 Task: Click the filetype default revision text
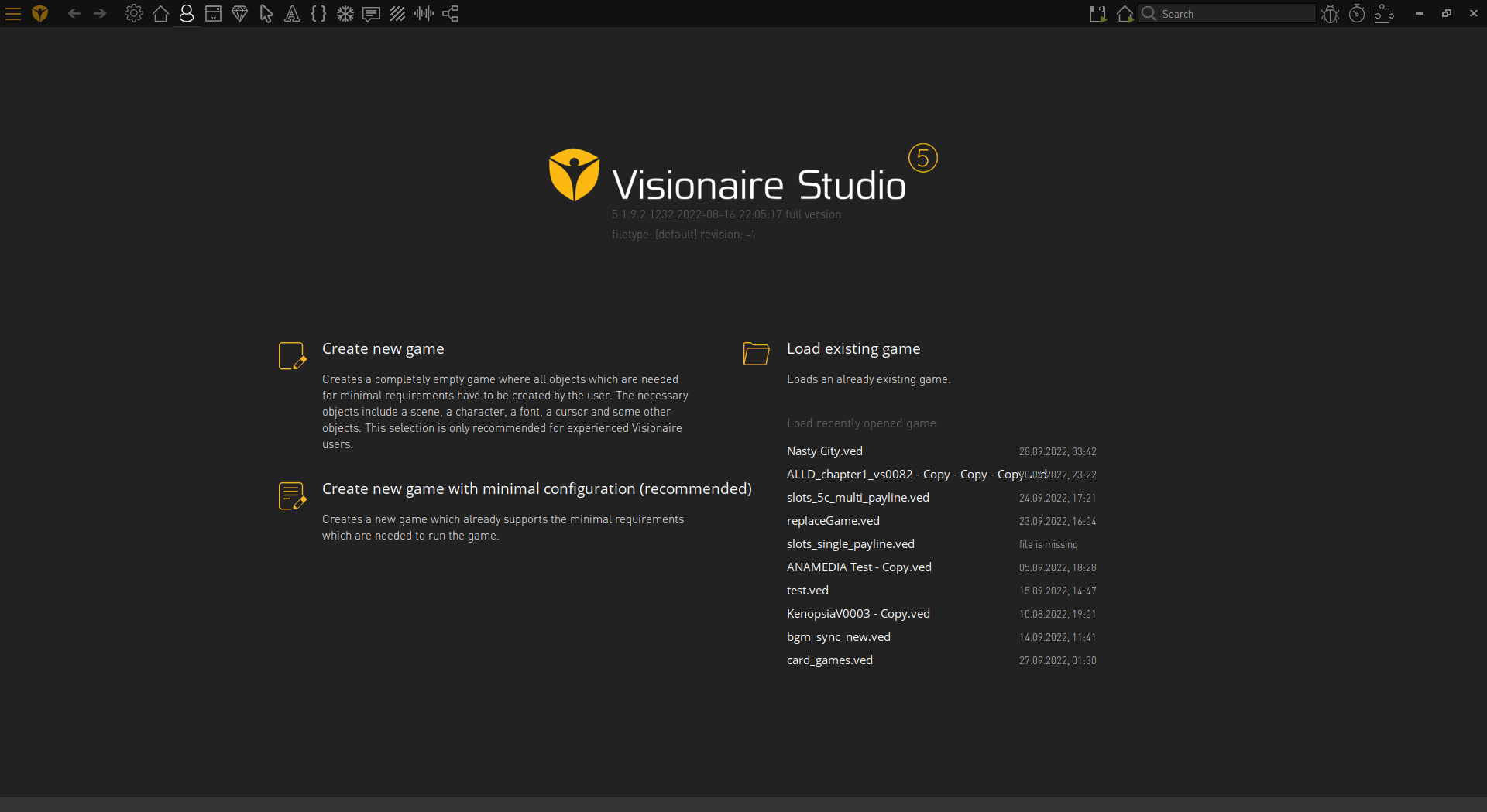click(x=683, y=235)
